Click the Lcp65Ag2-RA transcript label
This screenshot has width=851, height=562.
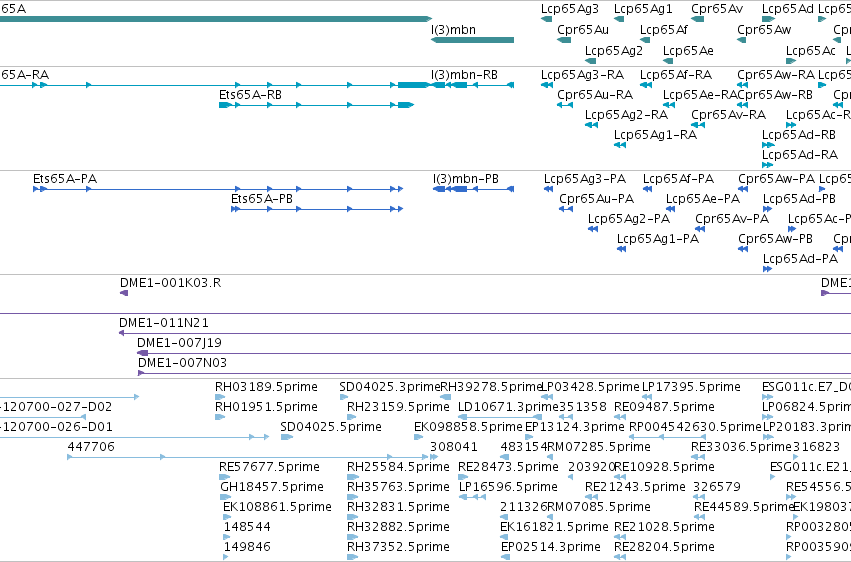tap(626, 115)
